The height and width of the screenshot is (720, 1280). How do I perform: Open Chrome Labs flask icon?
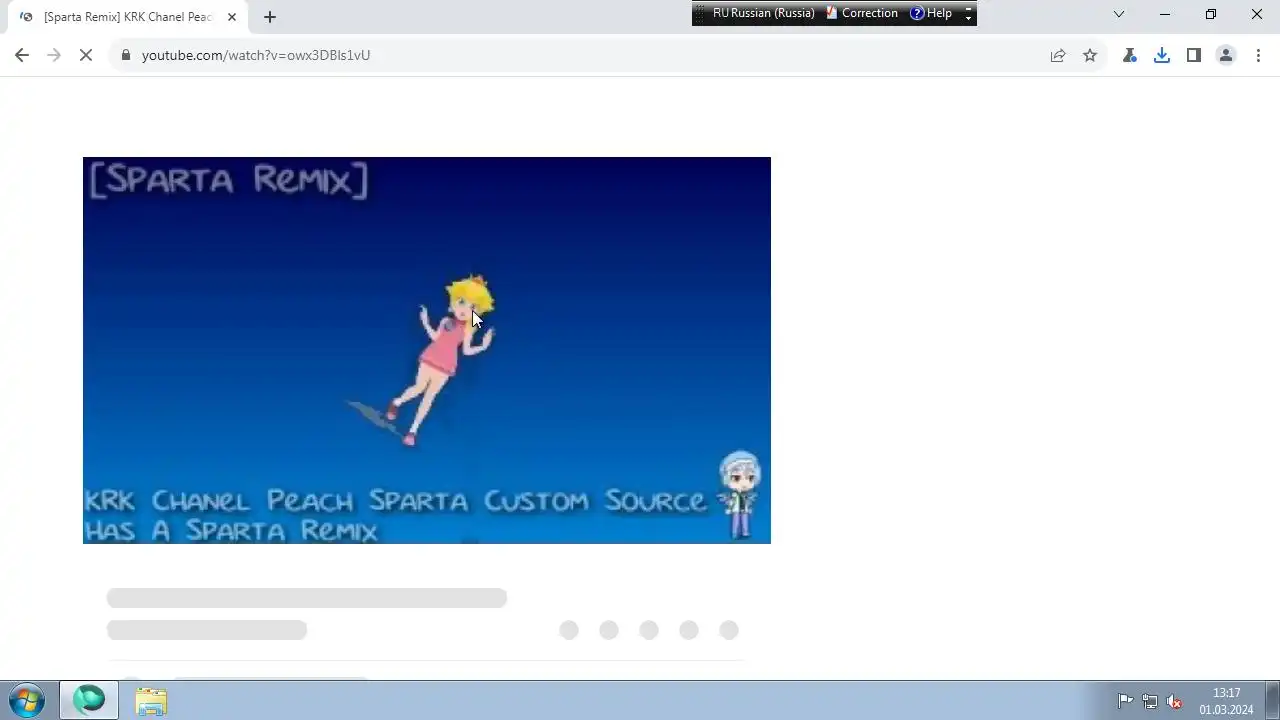[x=1130, y=55]
